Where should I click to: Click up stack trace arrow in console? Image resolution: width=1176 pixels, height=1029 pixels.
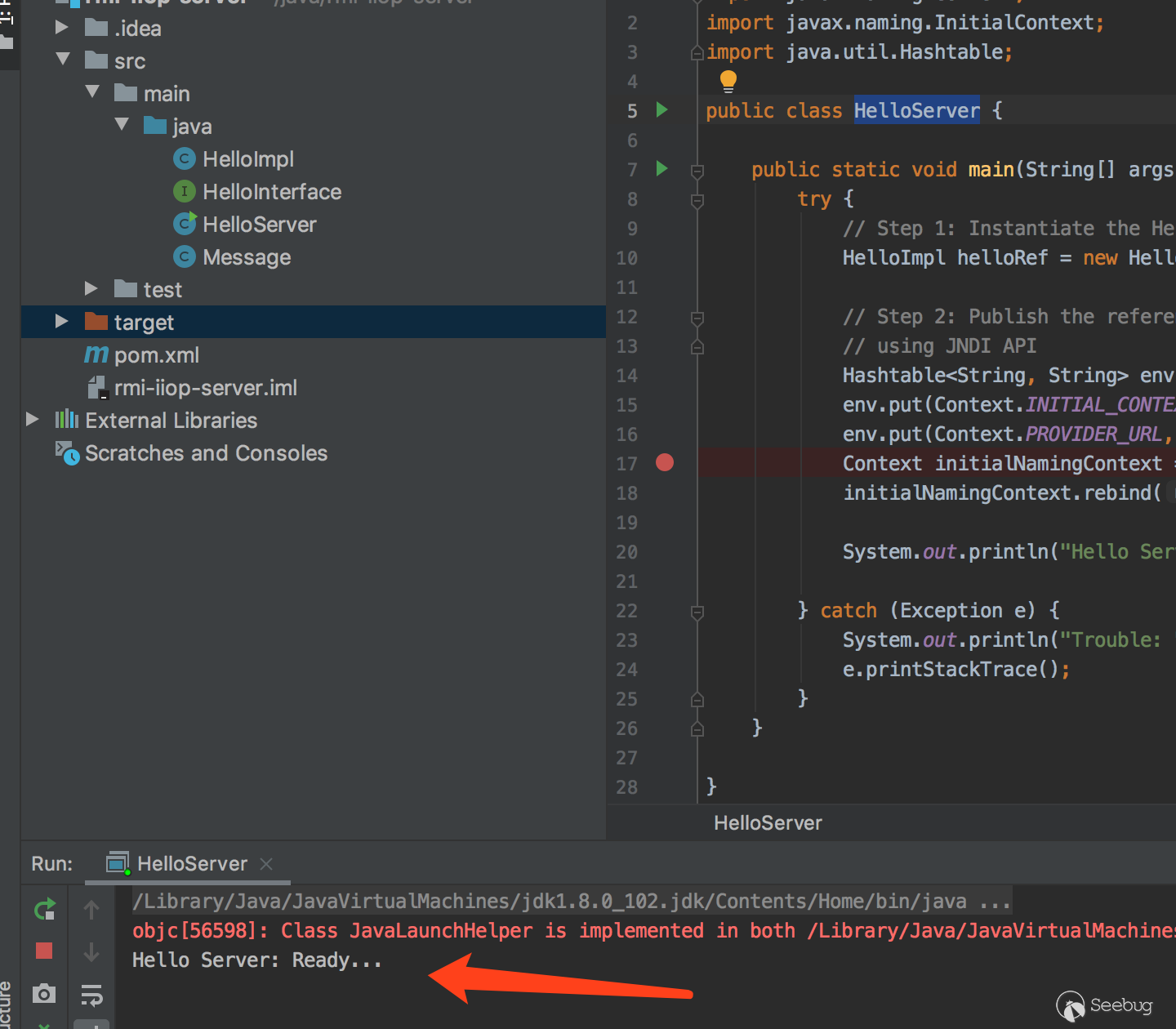coord(91,910)
